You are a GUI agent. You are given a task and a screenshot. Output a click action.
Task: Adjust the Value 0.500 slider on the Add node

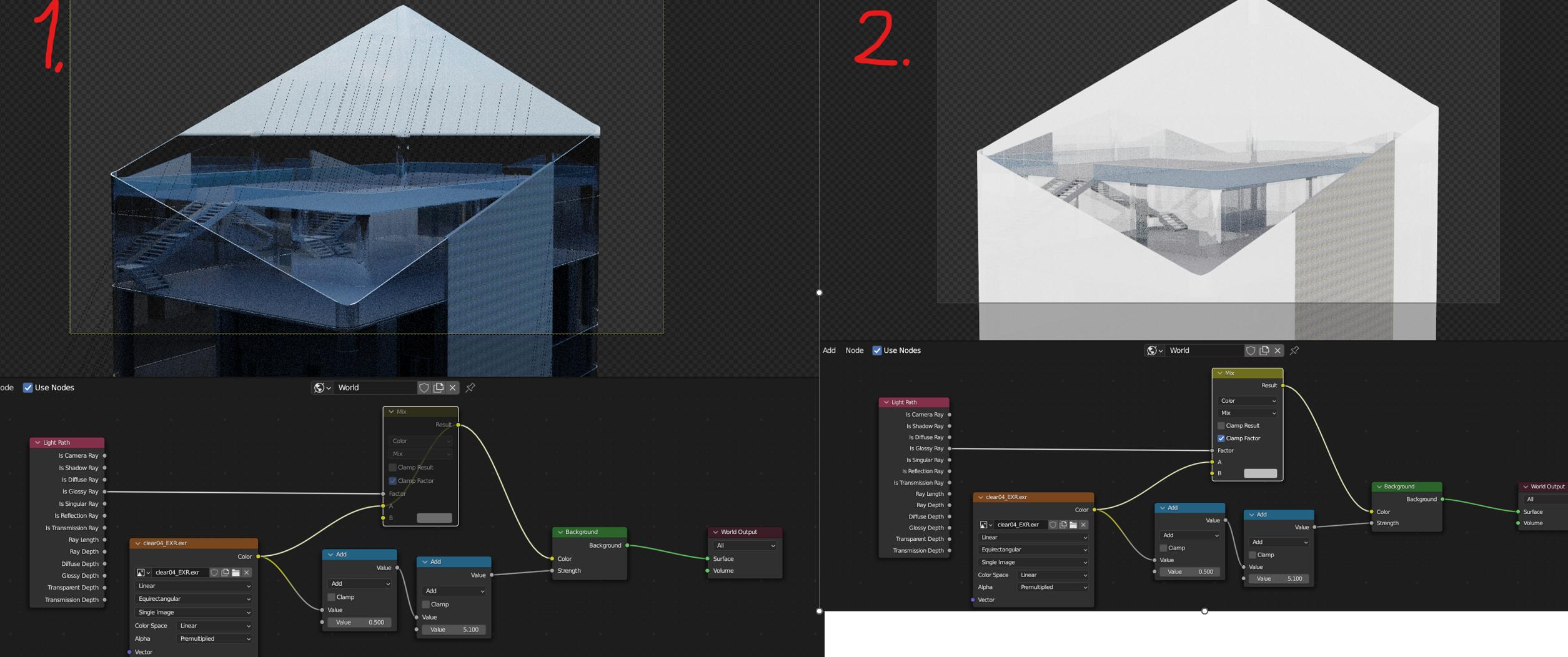[359, 622]
